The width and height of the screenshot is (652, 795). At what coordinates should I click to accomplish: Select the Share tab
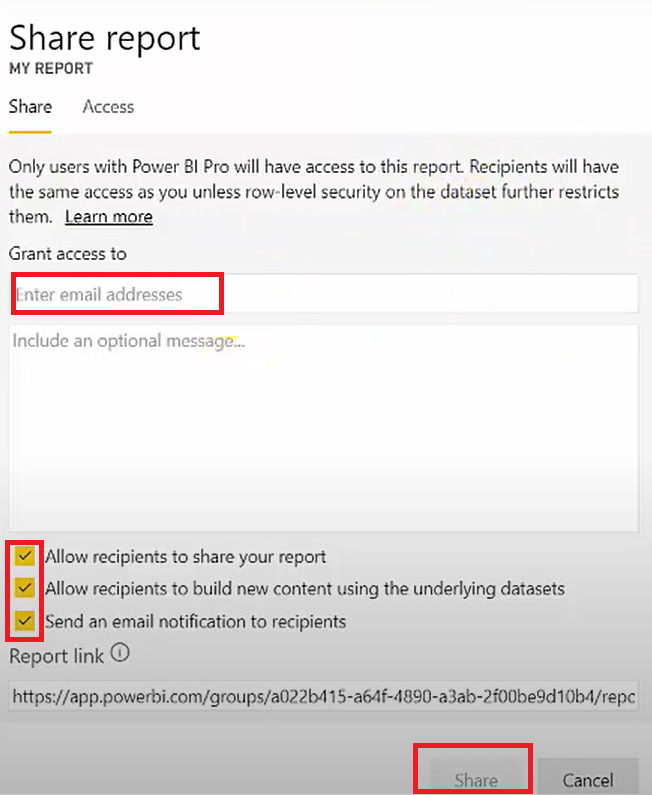(x=30, y=106)
